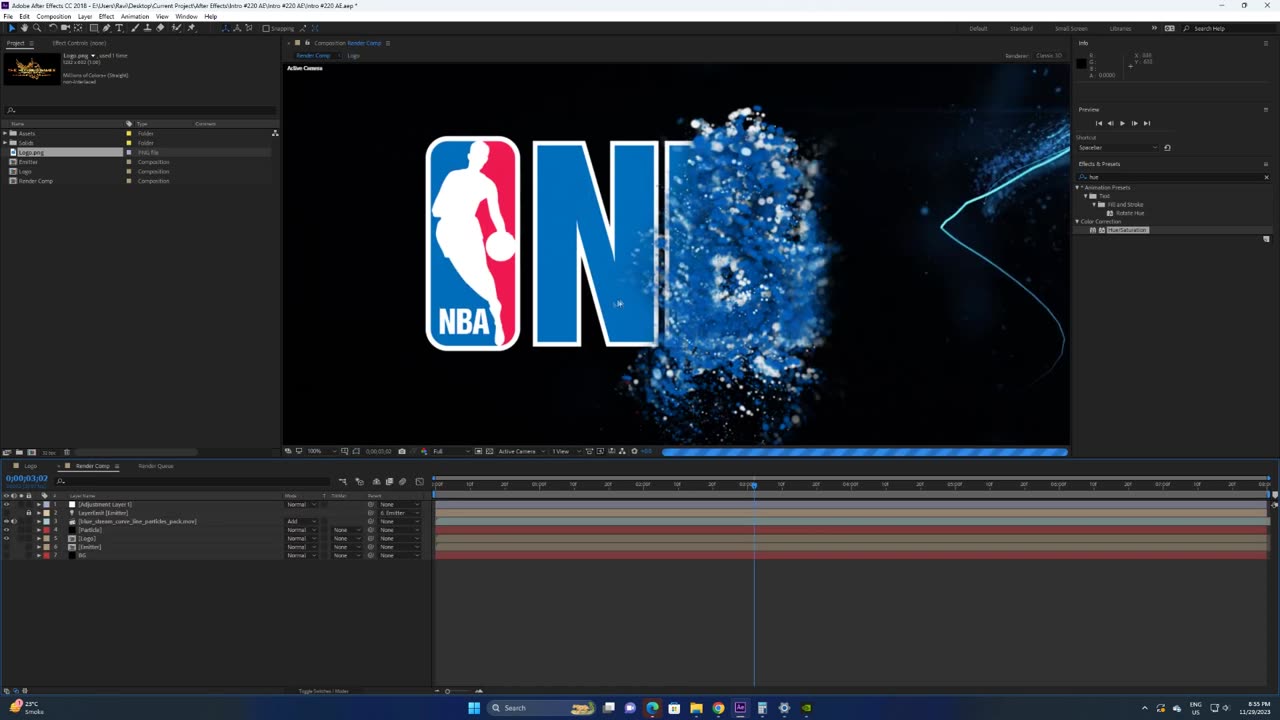Click the Local Axis Mode icon

pos(226,28)
